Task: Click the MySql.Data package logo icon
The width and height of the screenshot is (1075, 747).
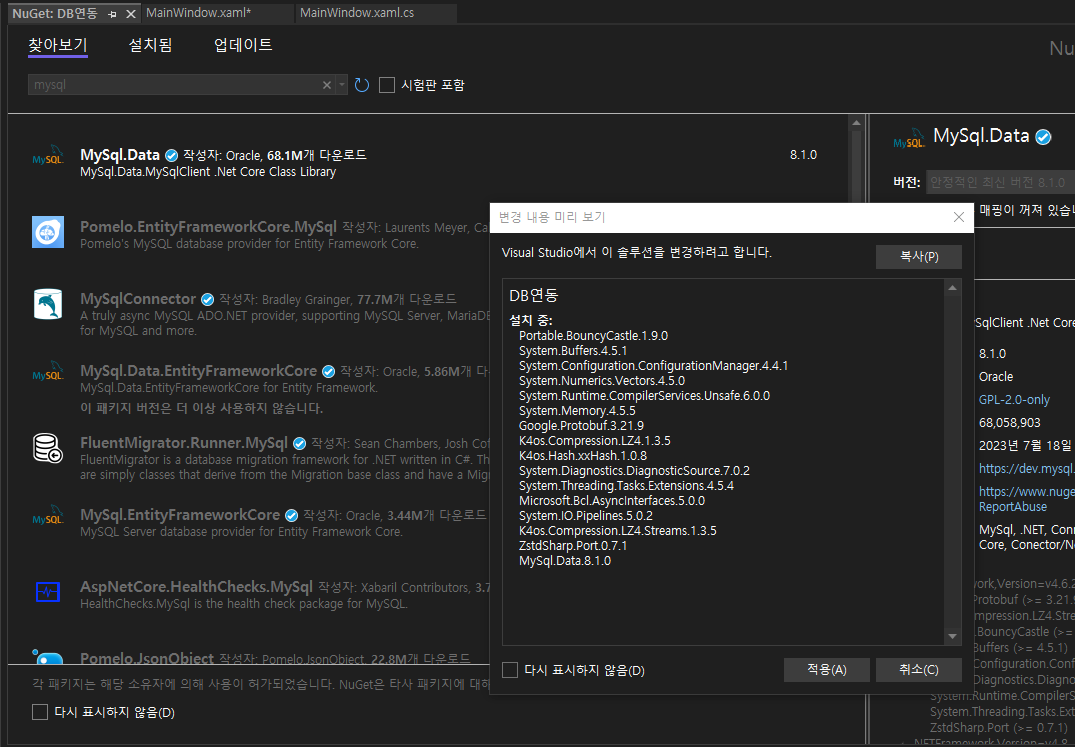Action: point(48,156)
